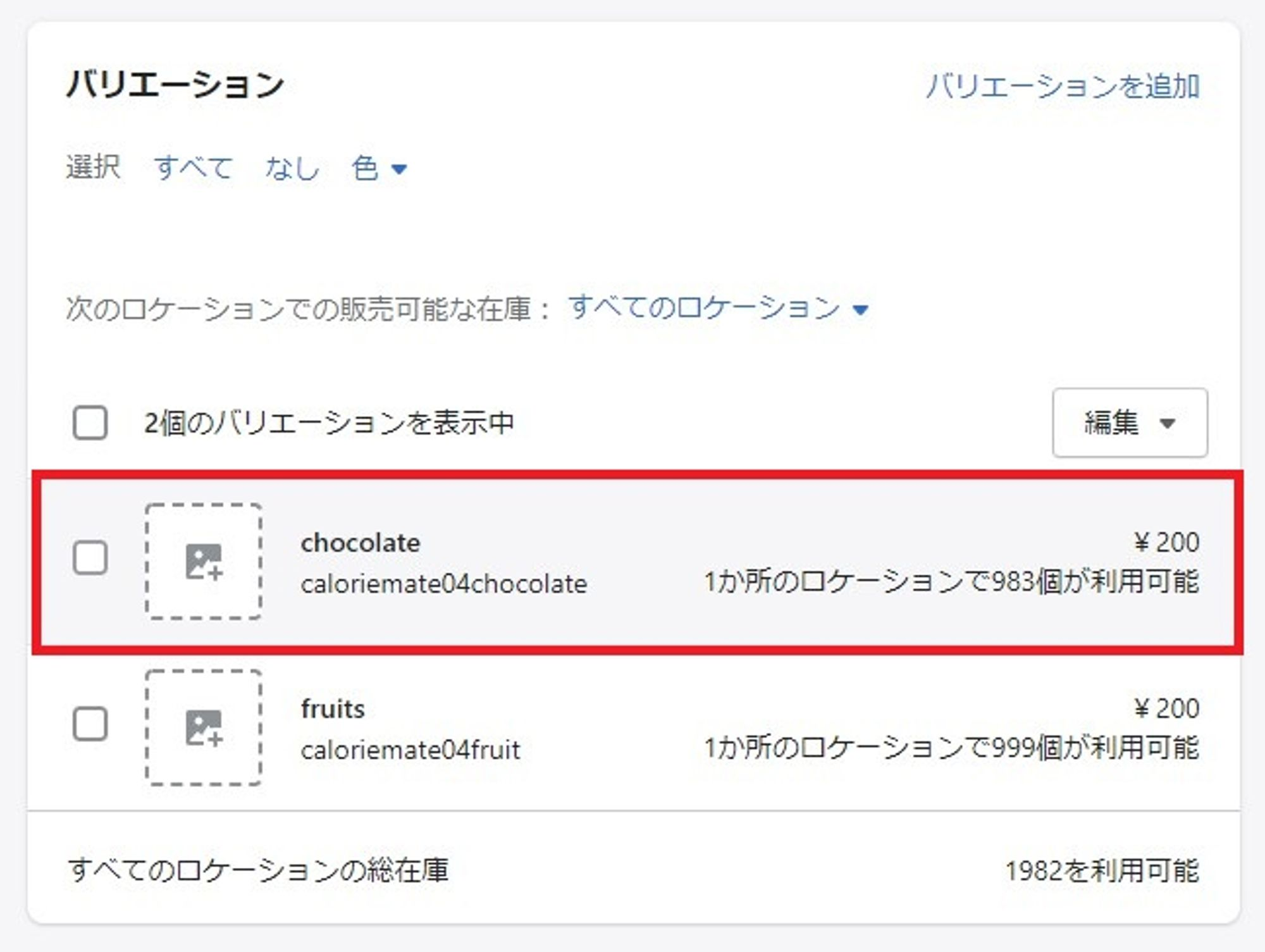Check the fruits variant checkbox

90,724
